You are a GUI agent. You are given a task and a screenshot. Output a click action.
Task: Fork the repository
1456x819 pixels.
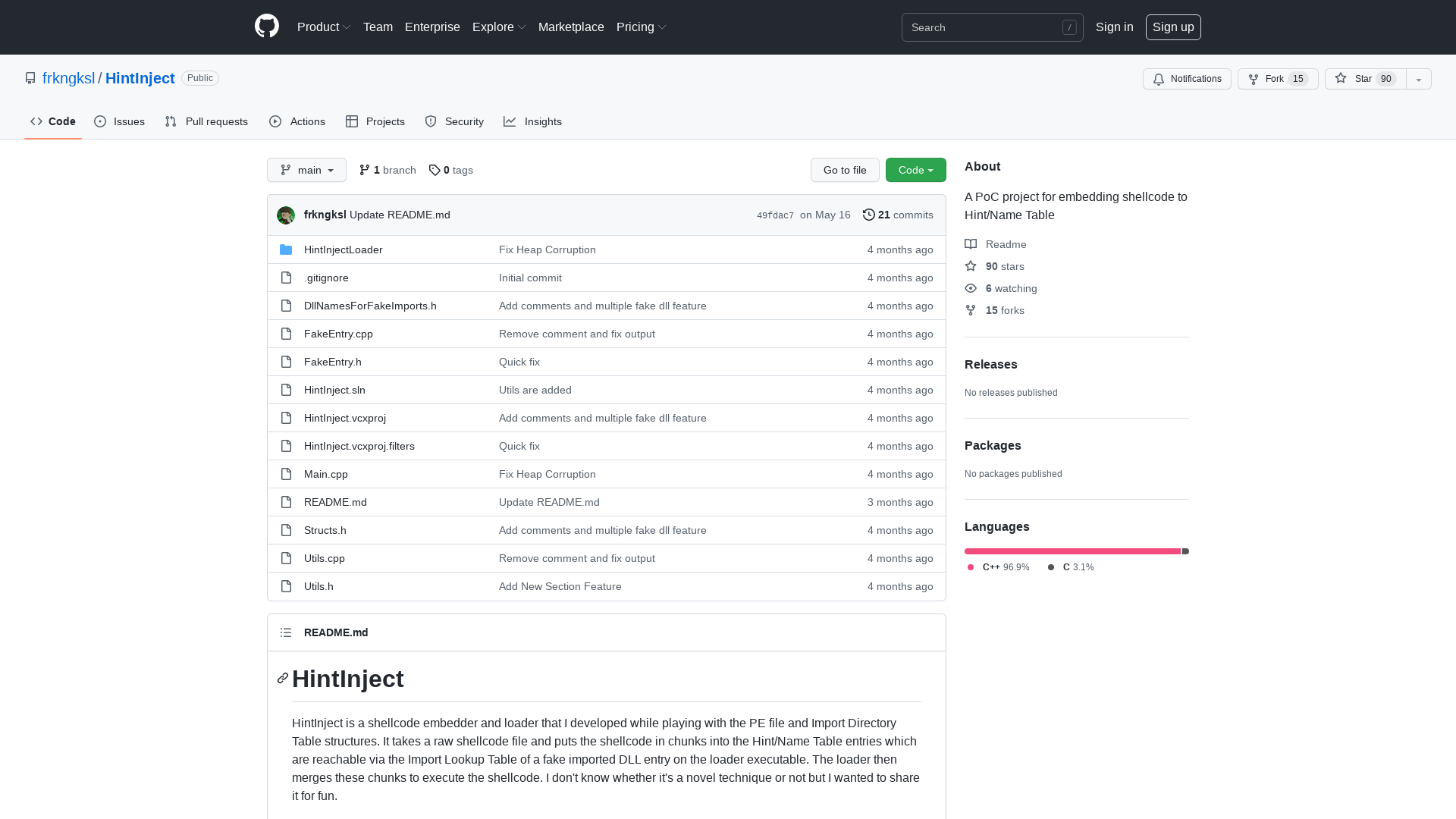[1278, 79]
